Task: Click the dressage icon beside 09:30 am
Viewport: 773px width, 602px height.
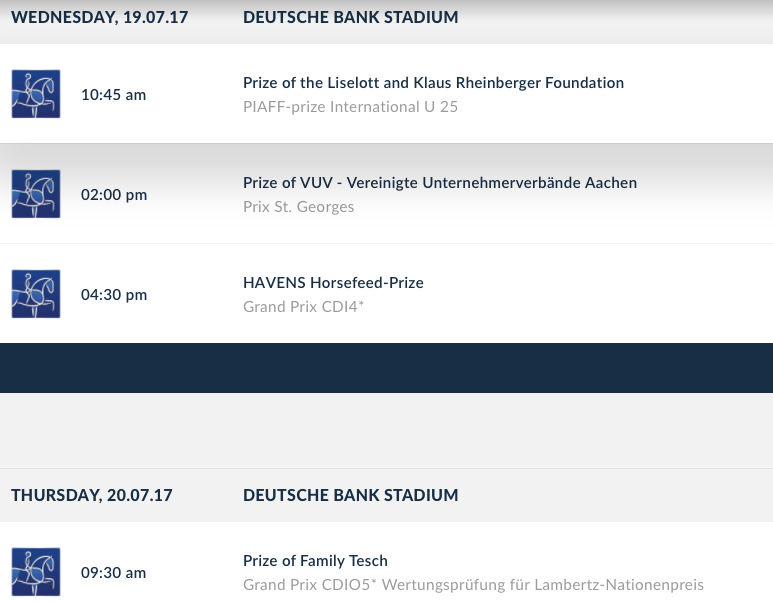Action: point(36,572)
